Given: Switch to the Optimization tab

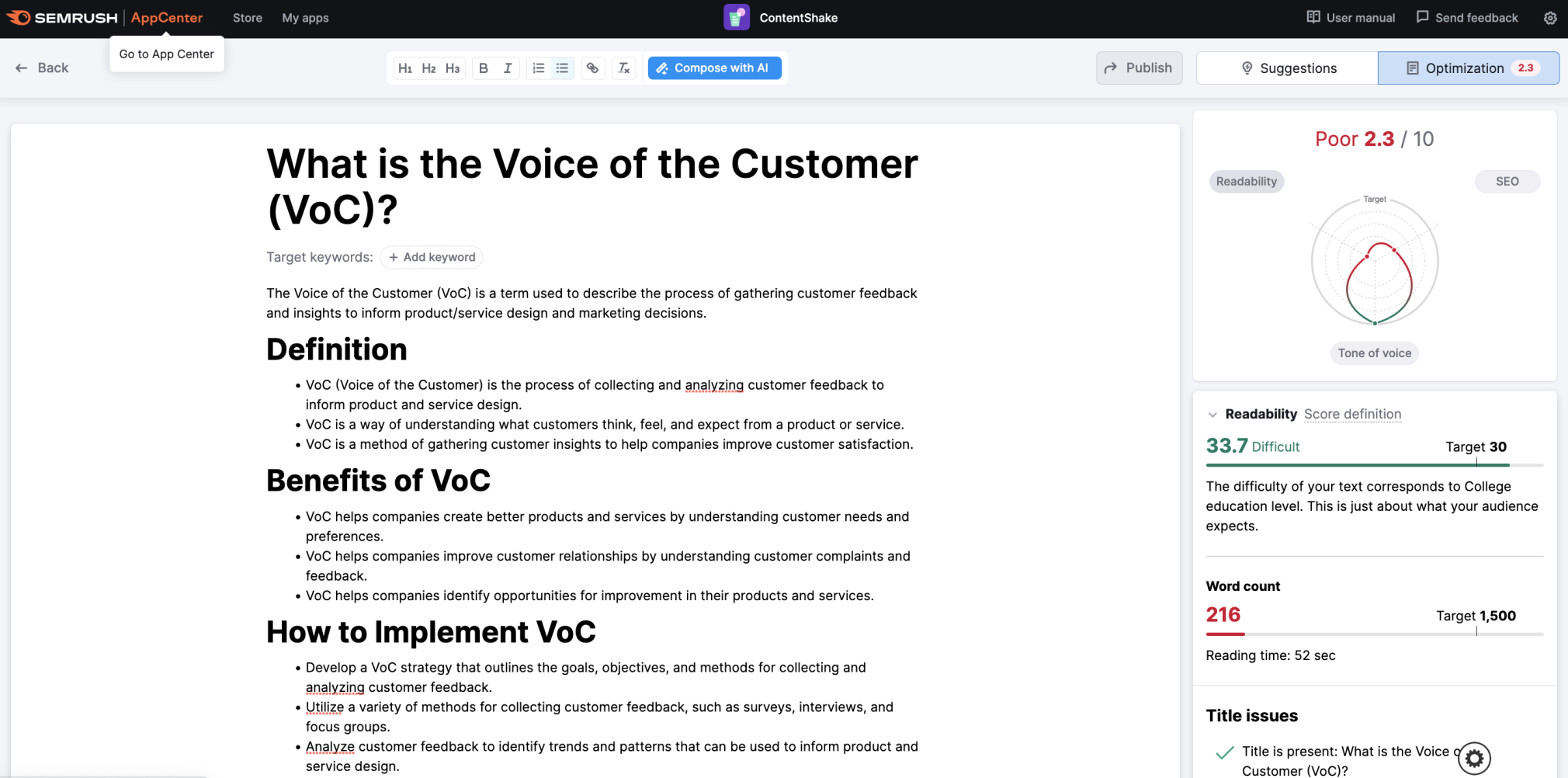Looking at the screenshot, I should coord(1469,68).
